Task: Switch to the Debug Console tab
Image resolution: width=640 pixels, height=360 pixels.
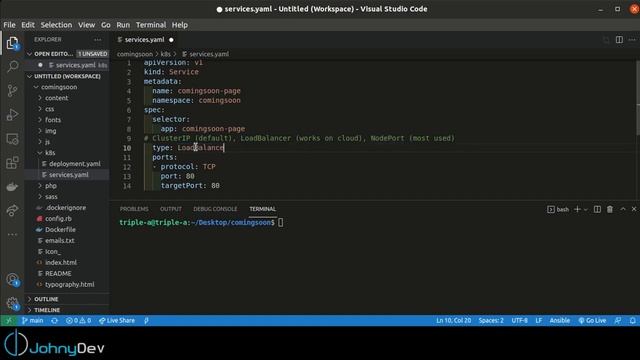Action: point(215,209)
